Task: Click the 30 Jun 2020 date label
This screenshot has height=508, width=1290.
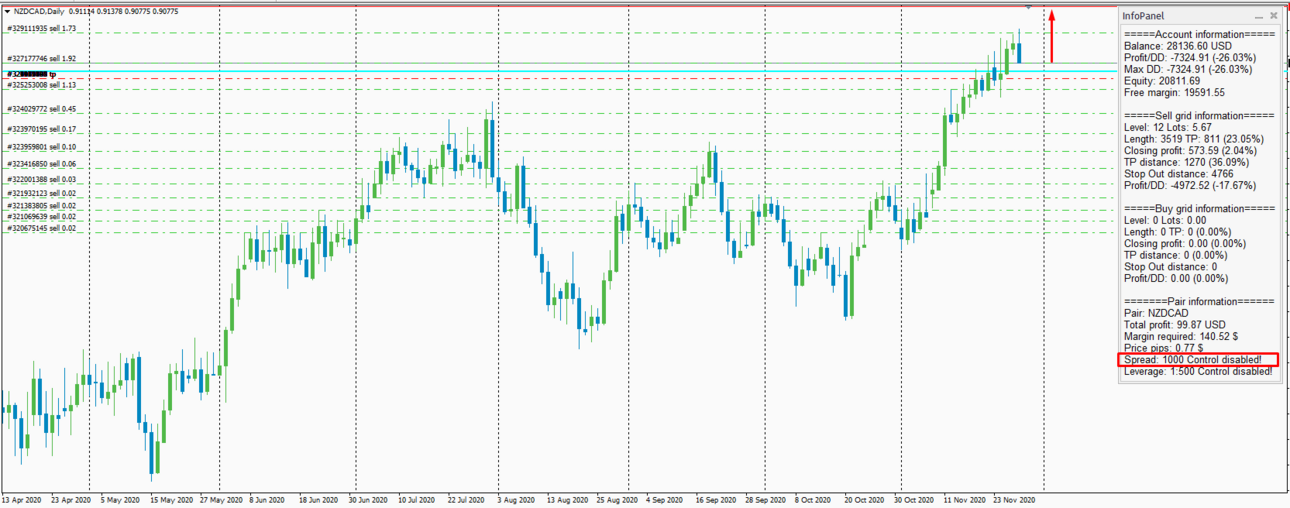Action: coord(369,498)
